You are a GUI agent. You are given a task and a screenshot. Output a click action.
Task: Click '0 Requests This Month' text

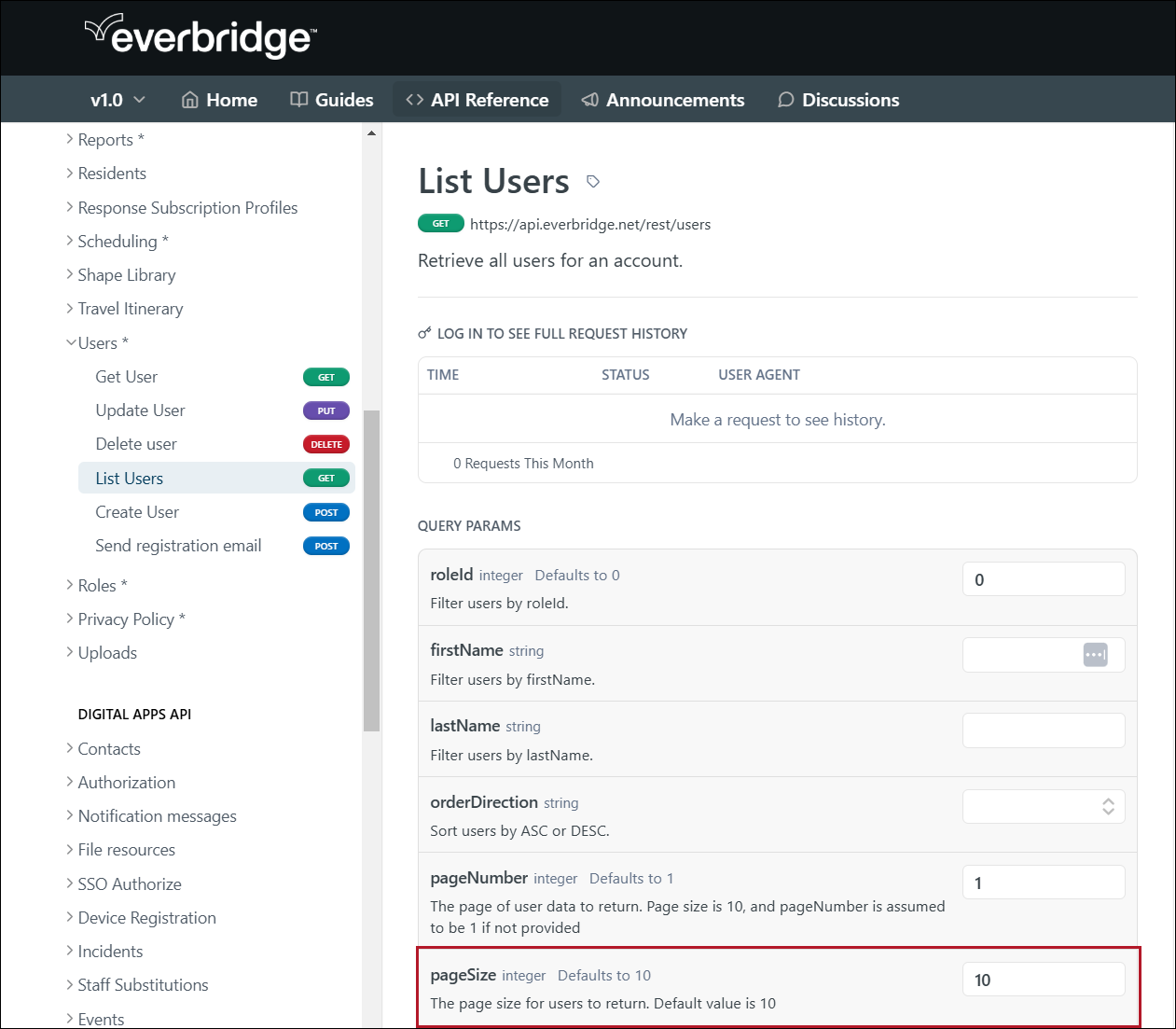(523, 463)
